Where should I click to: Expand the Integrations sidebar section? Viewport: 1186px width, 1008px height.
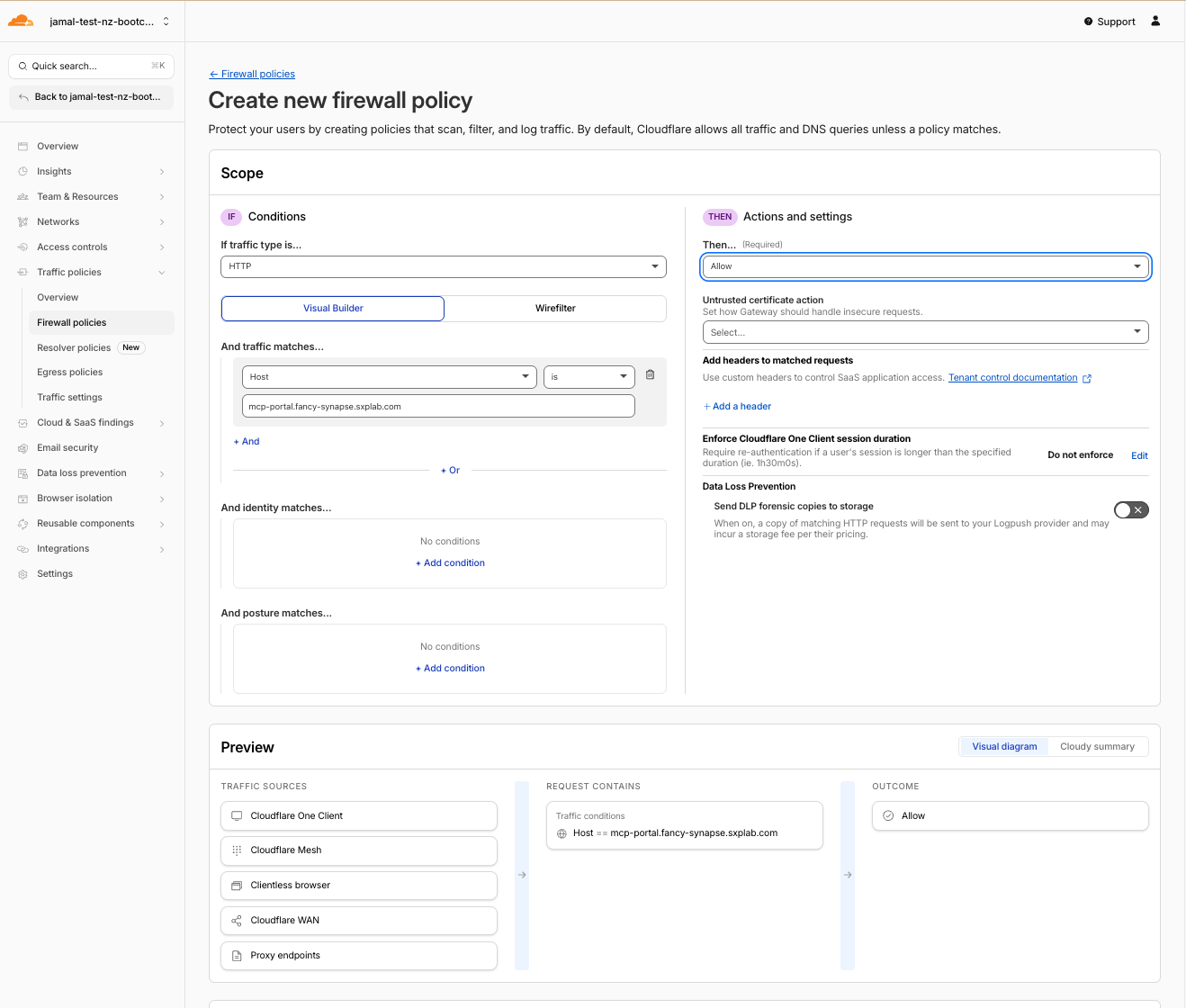coord(162,548)
